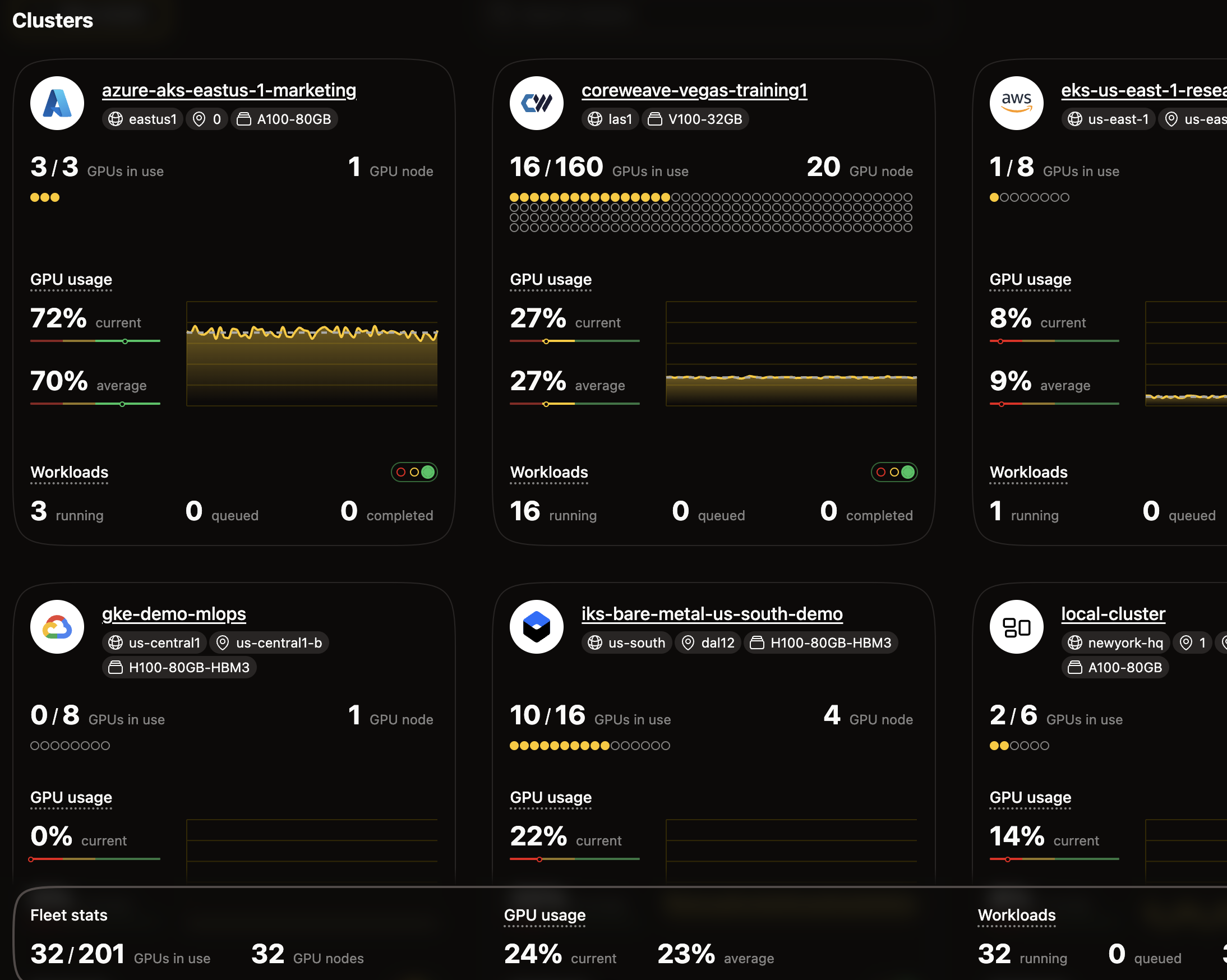This screenshot has height=980, width=1227.
Task: Select the Workloads label on local-cluster card
Action: [1017, 915]
